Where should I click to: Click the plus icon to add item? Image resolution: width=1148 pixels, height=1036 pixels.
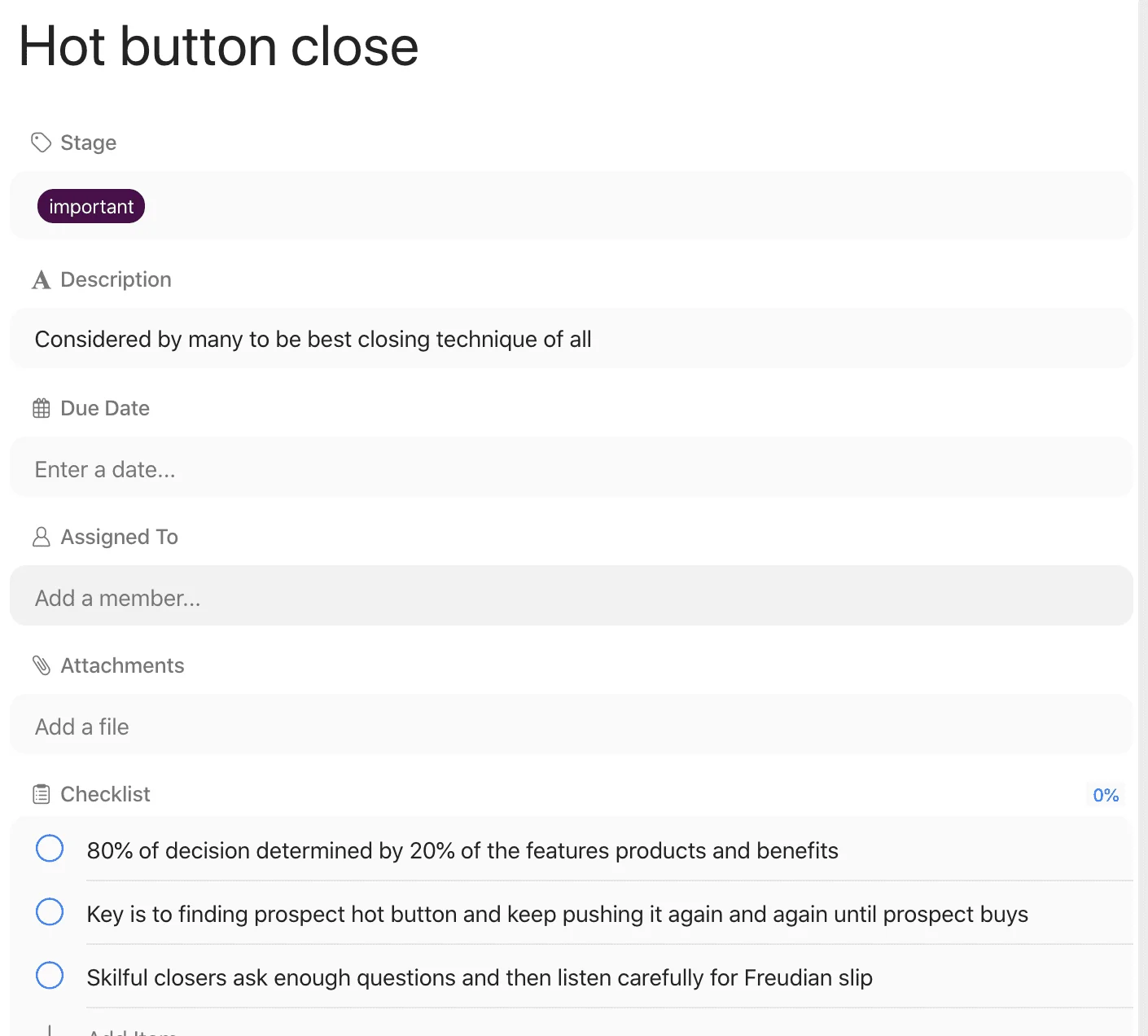coord(50,1031)
